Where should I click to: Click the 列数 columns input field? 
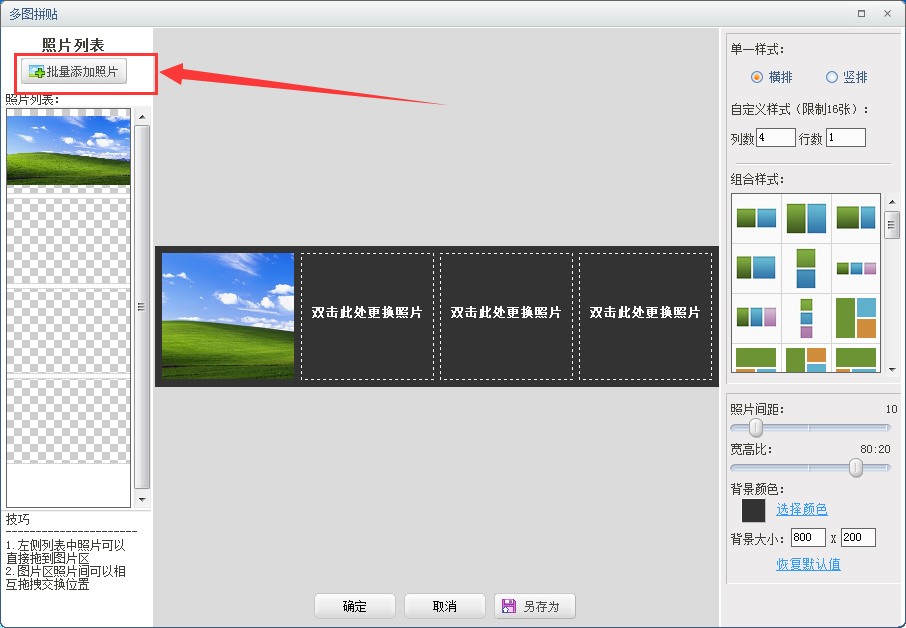tap(775, 137)
